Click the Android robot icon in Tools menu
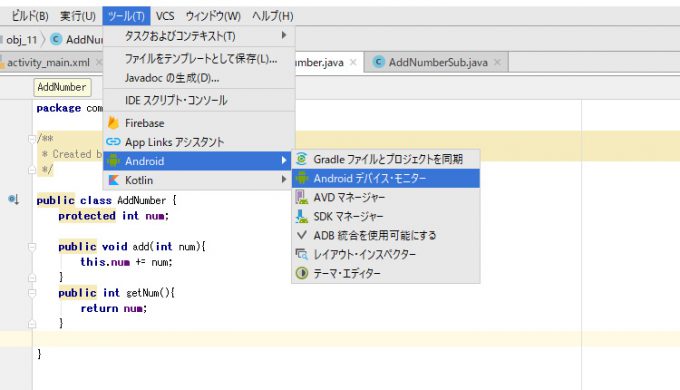680x390 pixels. click(113, 161)
